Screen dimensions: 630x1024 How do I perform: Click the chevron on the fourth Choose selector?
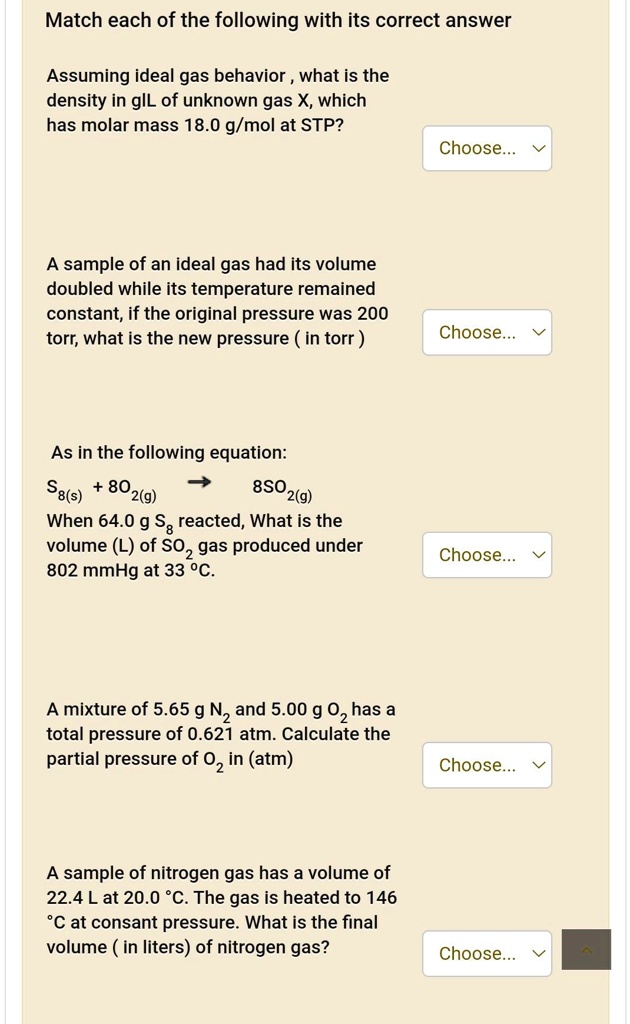pos(537,765)
